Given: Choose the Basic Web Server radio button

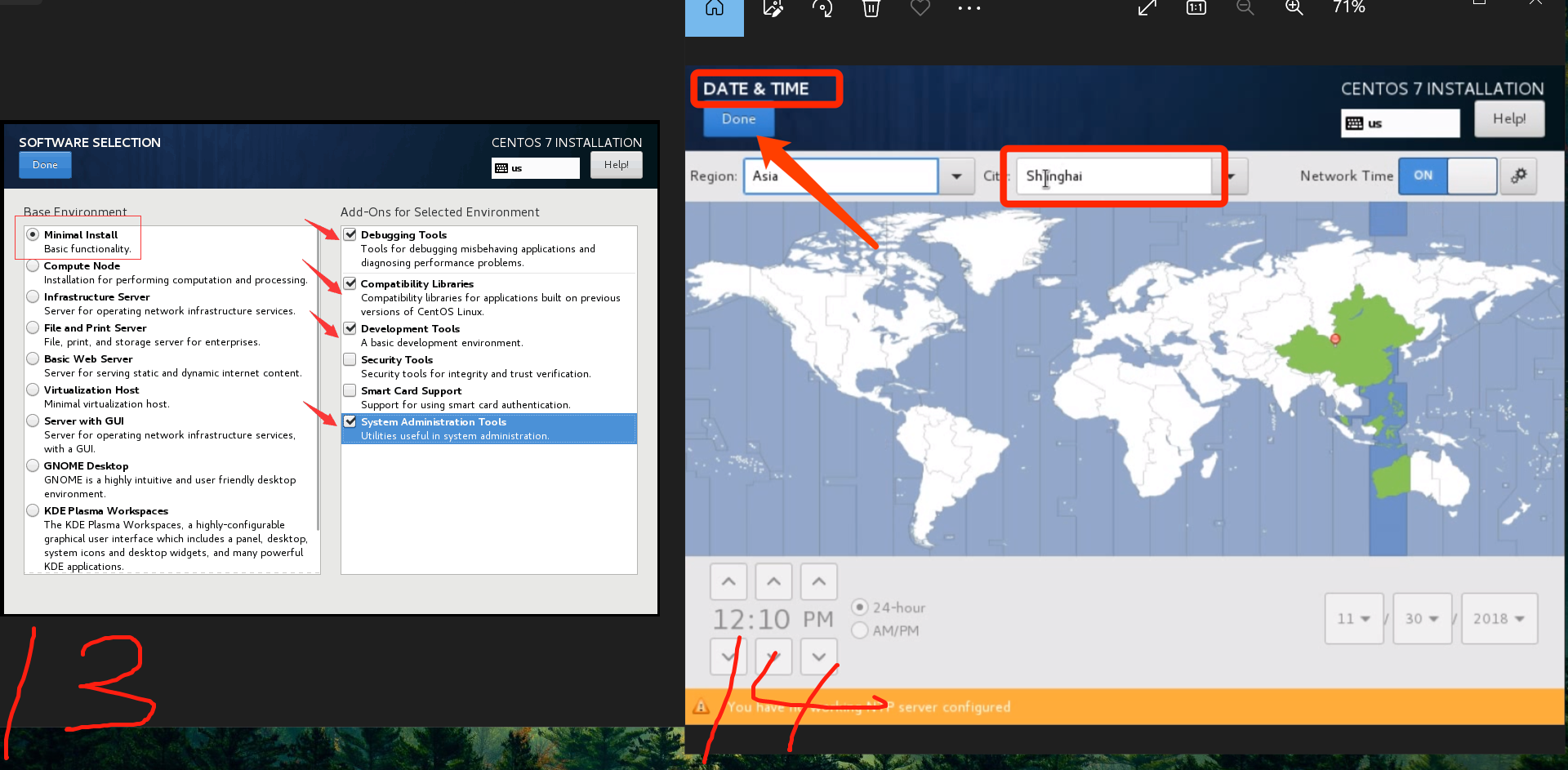Looking at the screenshot, I should [33, 358].
